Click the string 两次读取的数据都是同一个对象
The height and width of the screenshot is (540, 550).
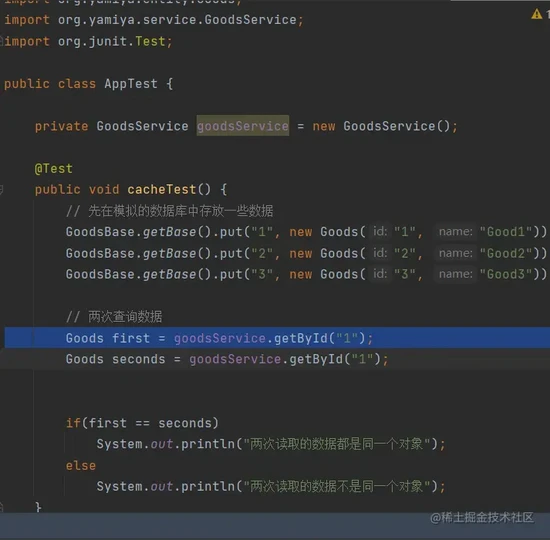(337, 444)
